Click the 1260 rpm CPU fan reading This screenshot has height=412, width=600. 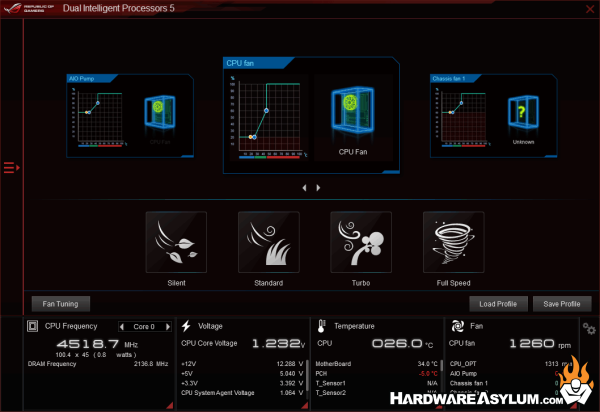(x=540, y=344)
